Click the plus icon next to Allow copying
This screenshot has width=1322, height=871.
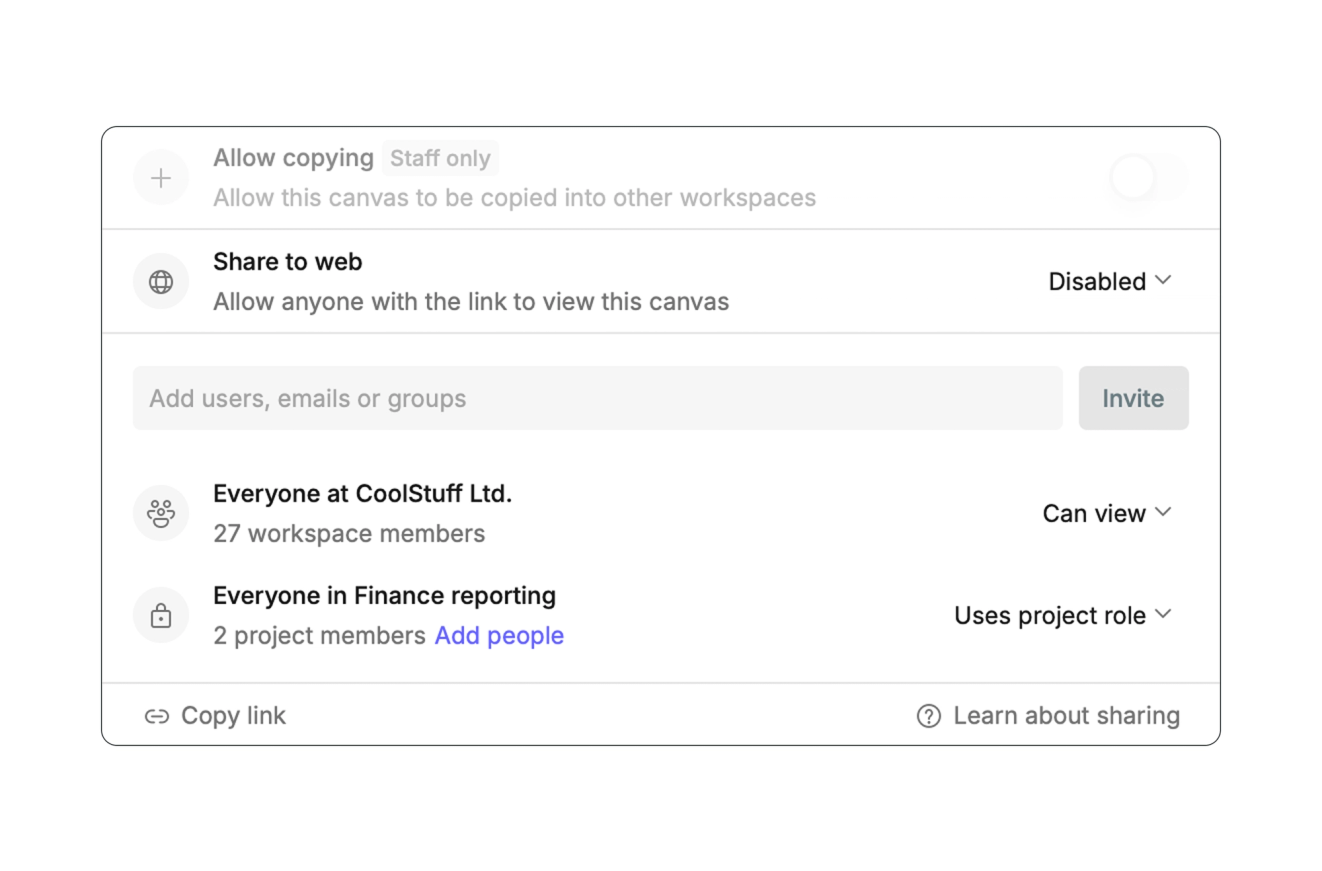160,177
